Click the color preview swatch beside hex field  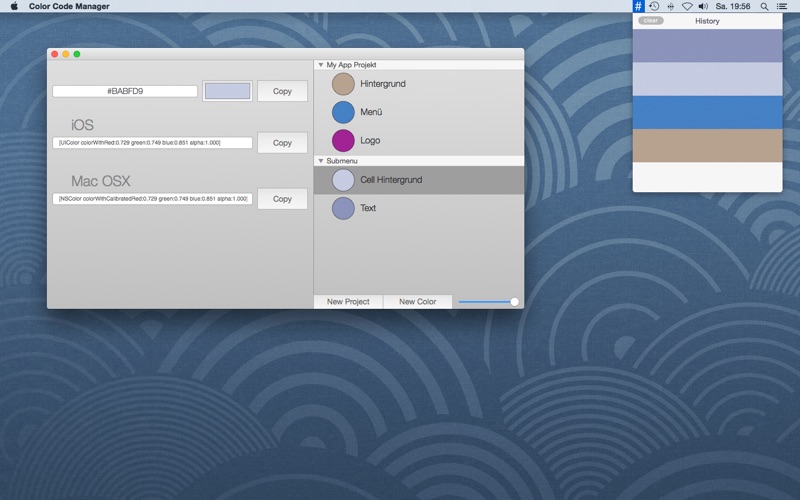click(227, 91)
